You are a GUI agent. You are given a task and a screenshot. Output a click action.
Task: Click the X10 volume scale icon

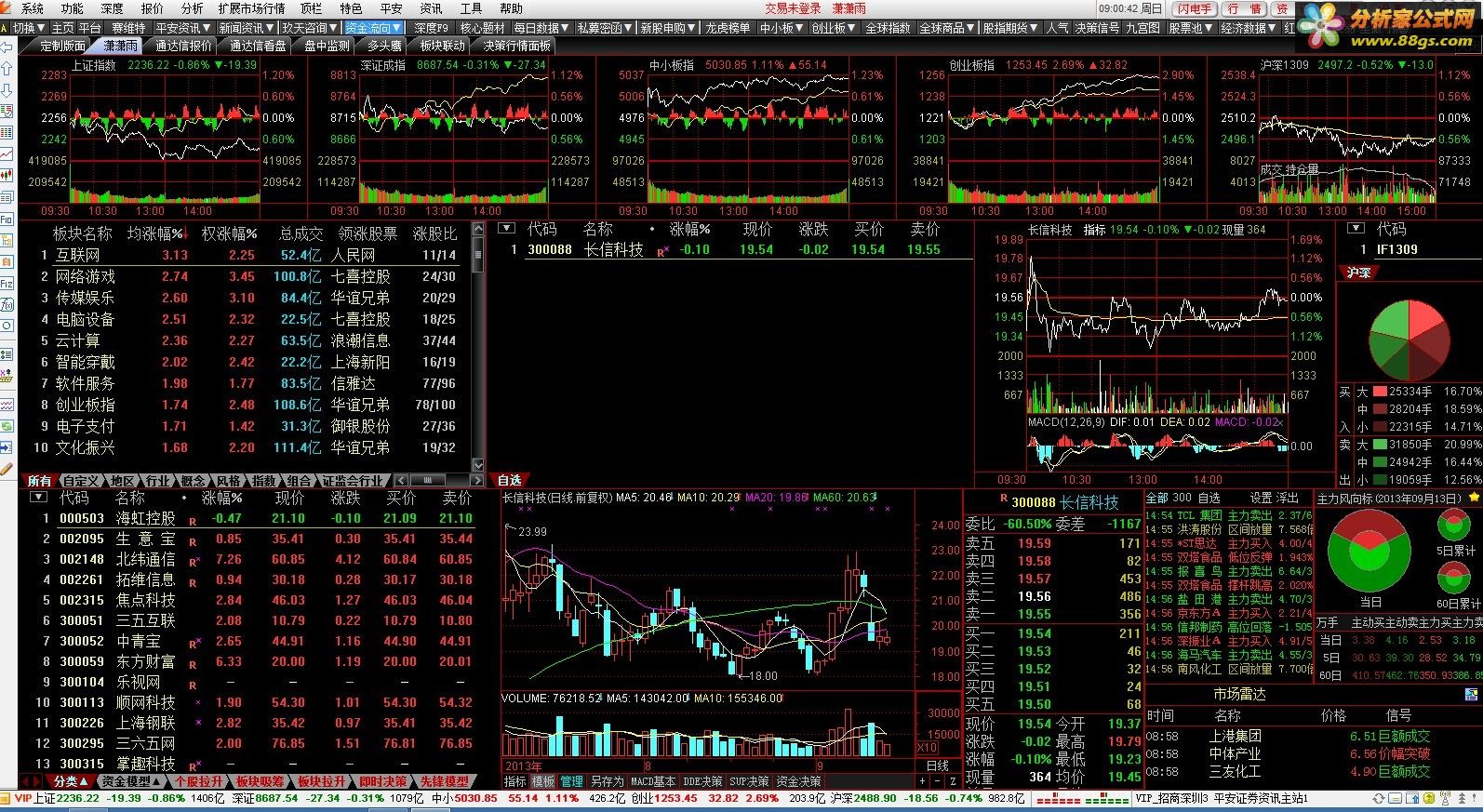coord(927,748)
